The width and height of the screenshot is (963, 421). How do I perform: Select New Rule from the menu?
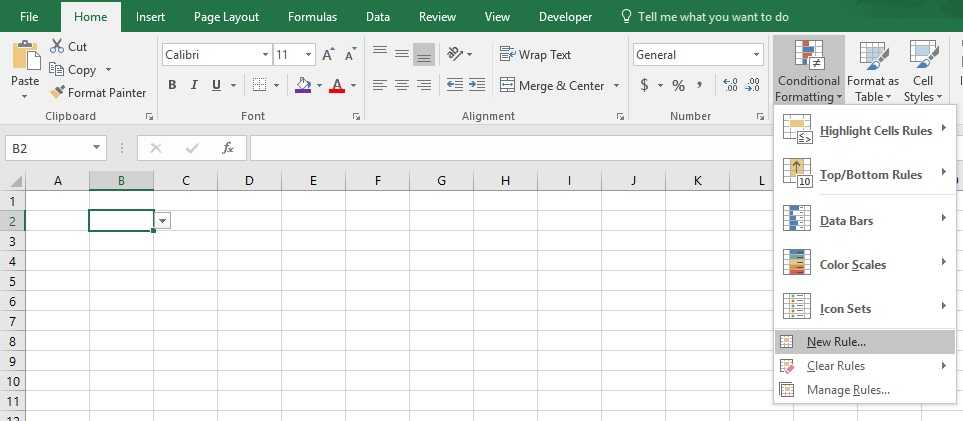click(836, 342)
